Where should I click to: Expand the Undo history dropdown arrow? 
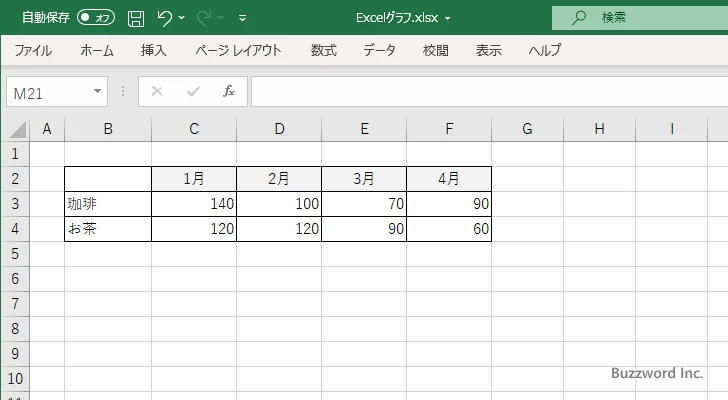click(x=182, y=17)
